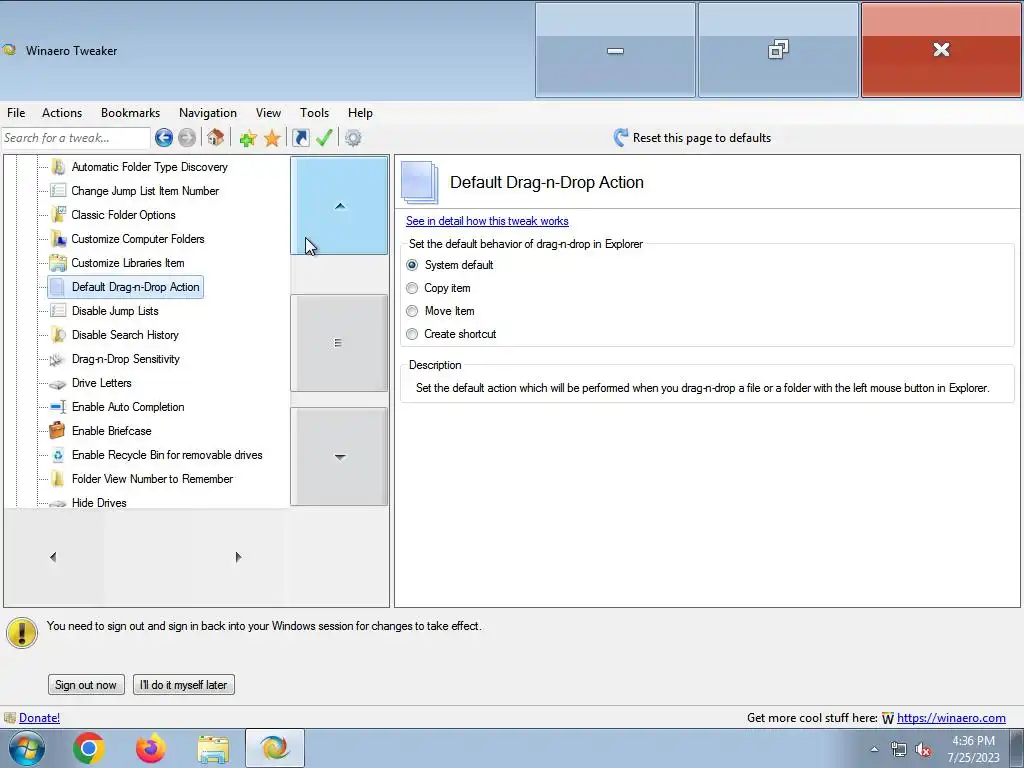Click the horizontal scrollbar left arrow

[x=53, y=557]
